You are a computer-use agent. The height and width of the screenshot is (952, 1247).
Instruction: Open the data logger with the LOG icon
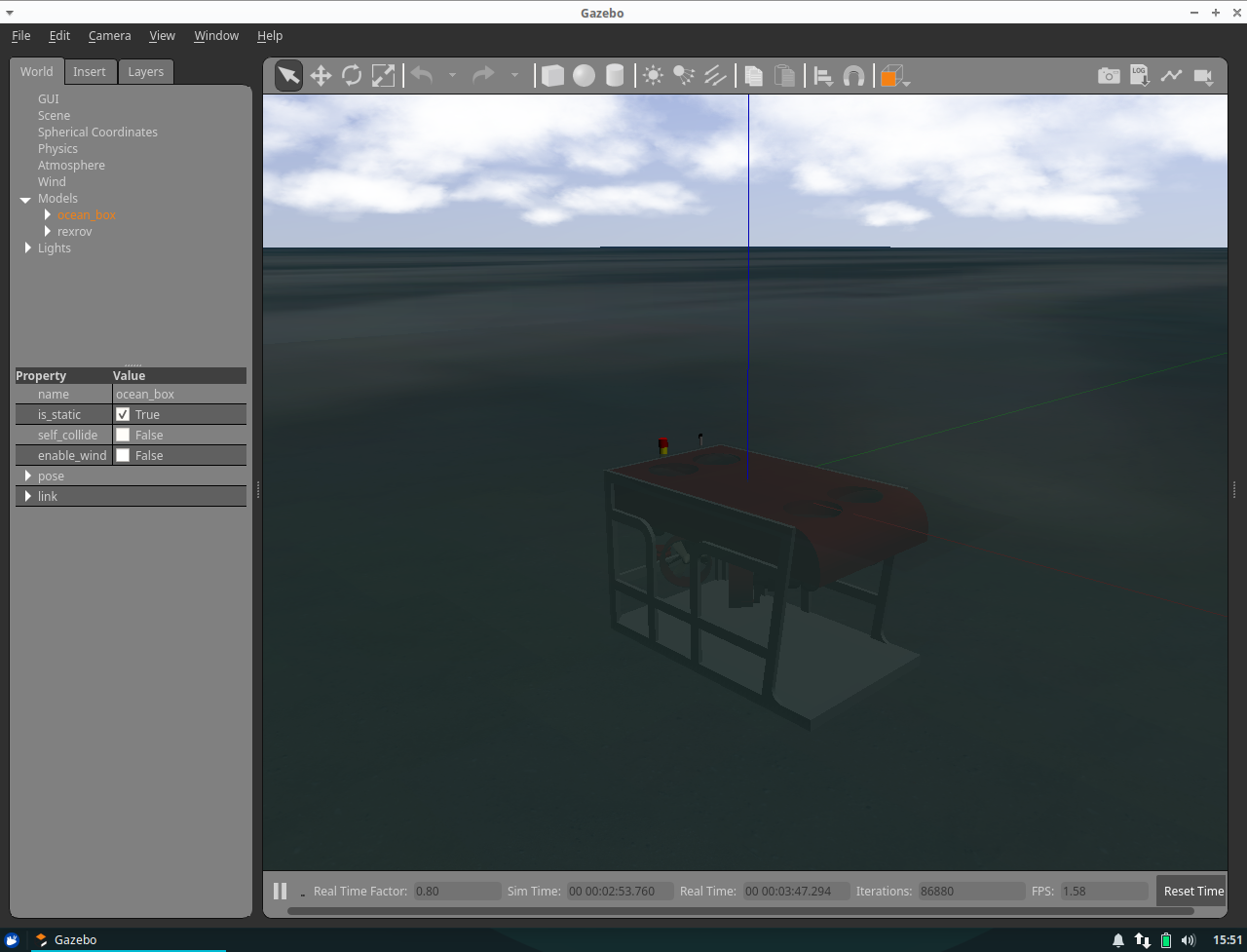(x=1140, y=75)
